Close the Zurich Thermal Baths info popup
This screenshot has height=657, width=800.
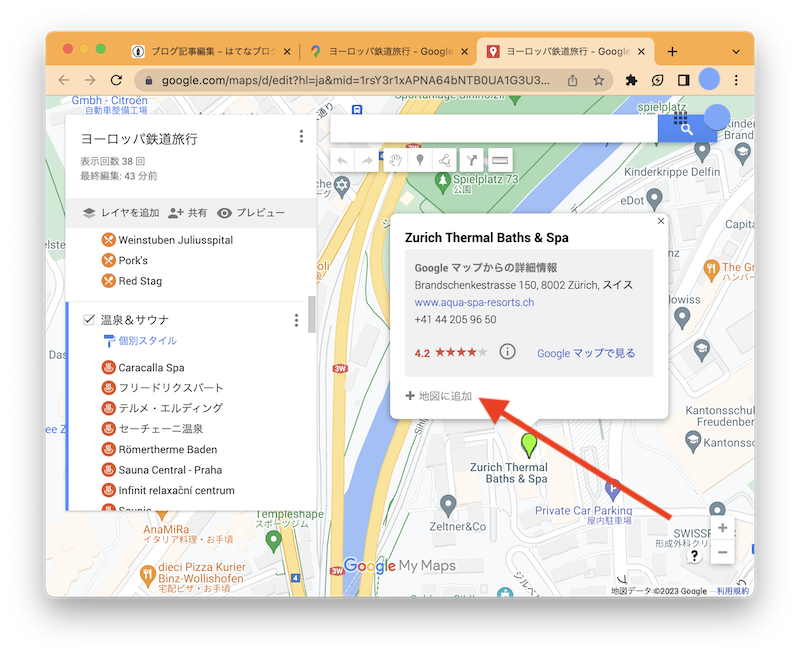point(661,221)
